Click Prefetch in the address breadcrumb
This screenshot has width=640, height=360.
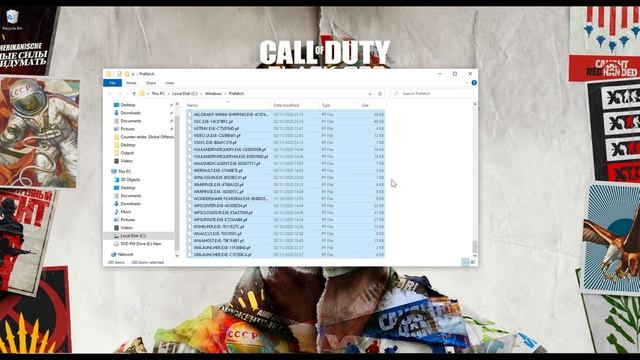click(236, 93)
